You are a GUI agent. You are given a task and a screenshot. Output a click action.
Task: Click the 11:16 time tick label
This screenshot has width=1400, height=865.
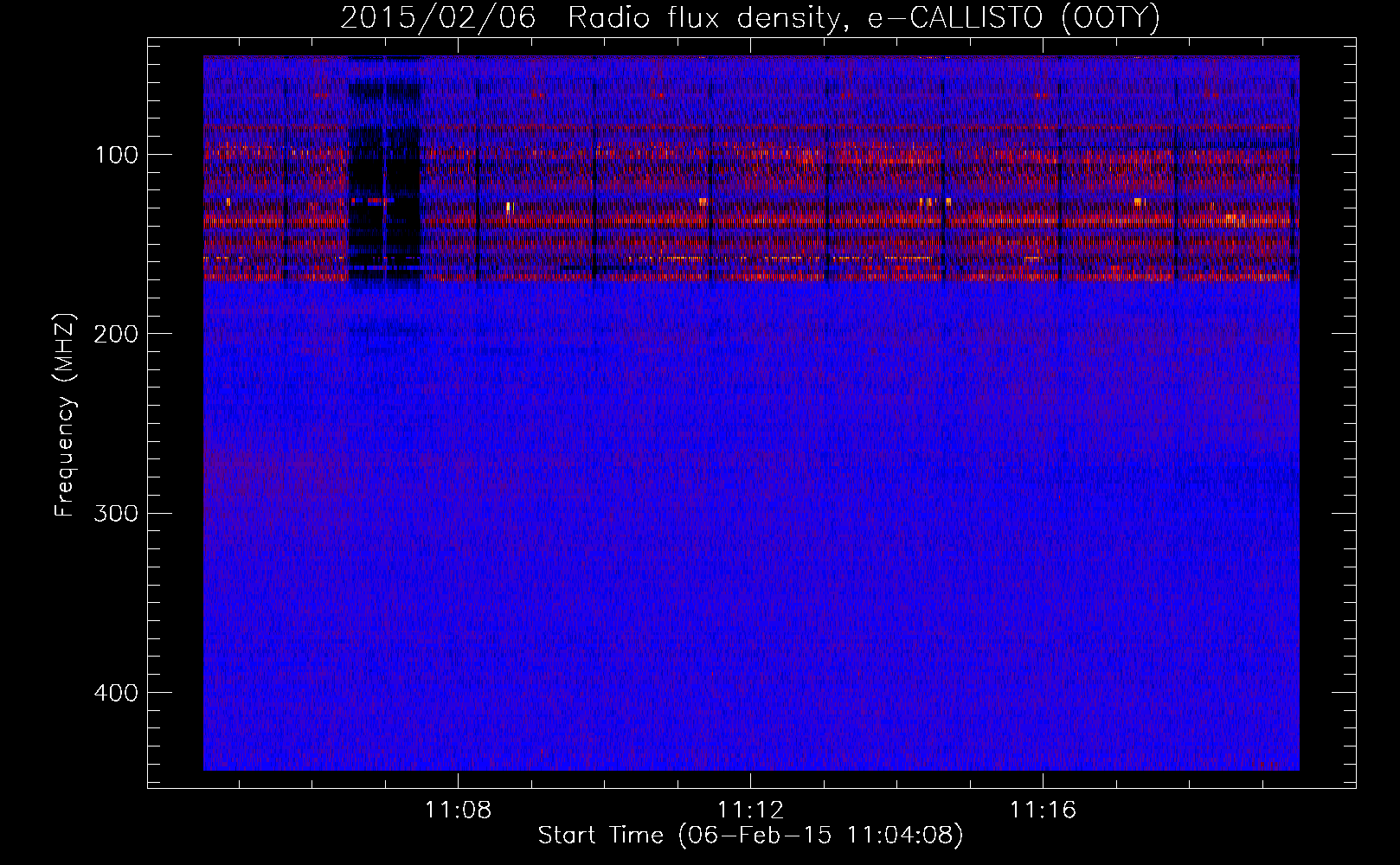1044,810
